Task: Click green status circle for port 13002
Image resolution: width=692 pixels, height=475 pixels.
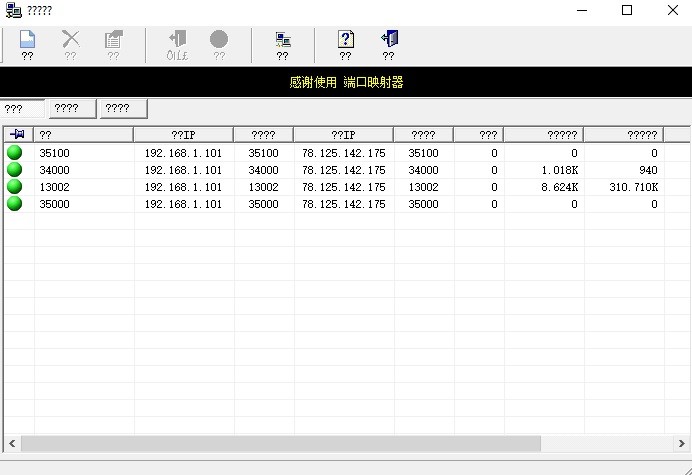Action: pyautogui.click(x=15, y=187)
